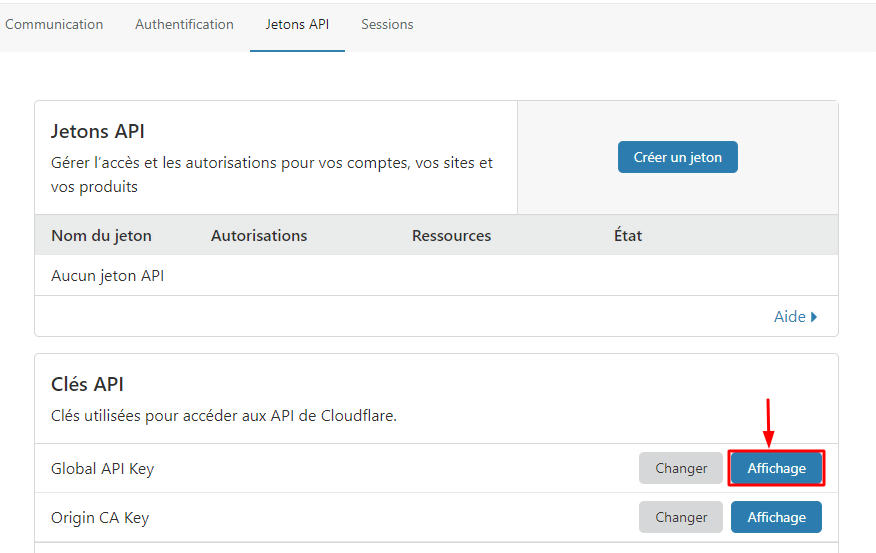The width and height of the screenshot is (876, 553).
Task: Click the triangle arrow beside Aide
Action: pyautogui.click(x=814, y=317)
